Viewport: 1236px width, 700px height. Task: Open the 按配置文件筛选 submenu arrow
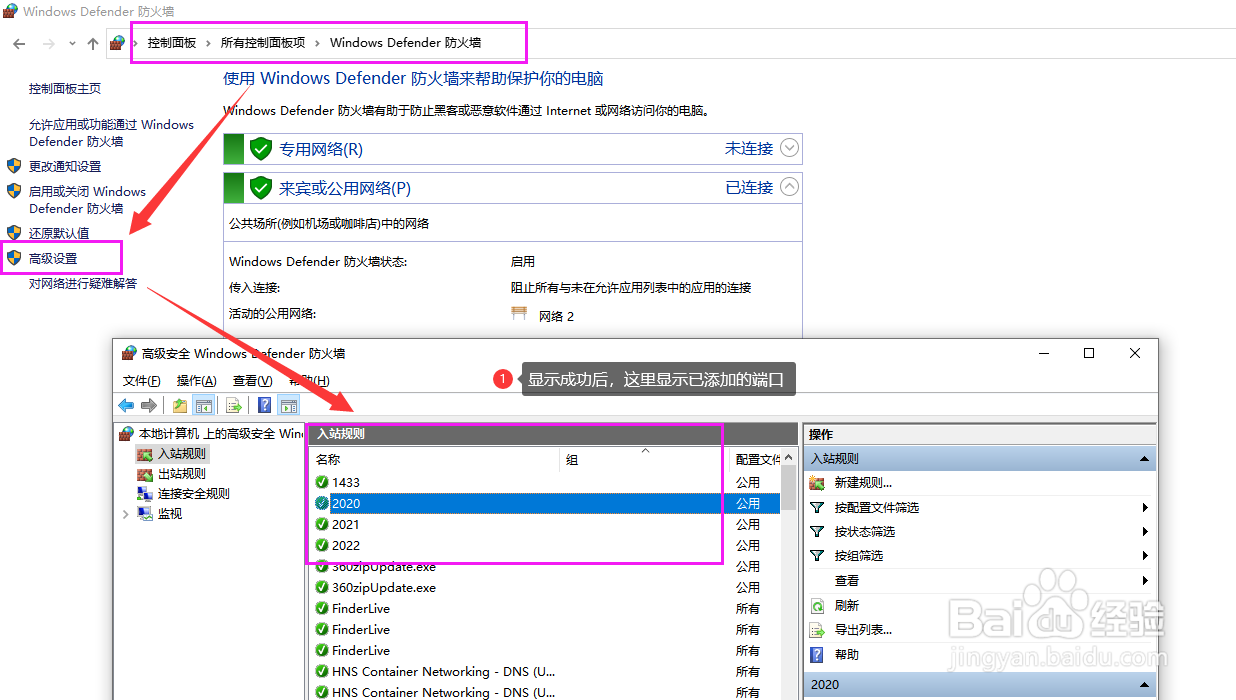(x=1145, y=508)
